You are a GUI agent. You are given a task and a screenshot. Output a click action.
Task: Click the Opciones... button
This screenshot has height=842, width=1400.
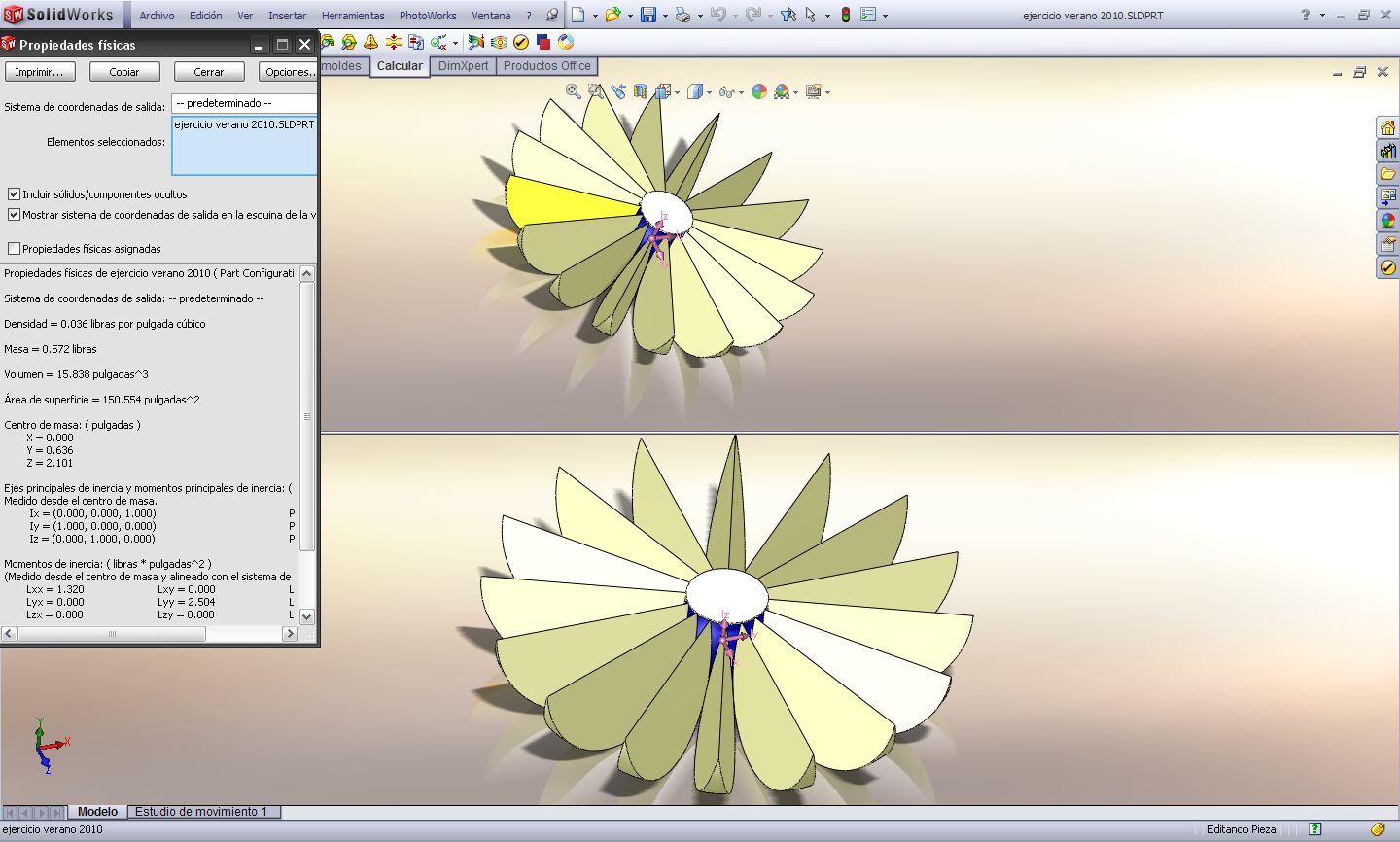(289, 72)
